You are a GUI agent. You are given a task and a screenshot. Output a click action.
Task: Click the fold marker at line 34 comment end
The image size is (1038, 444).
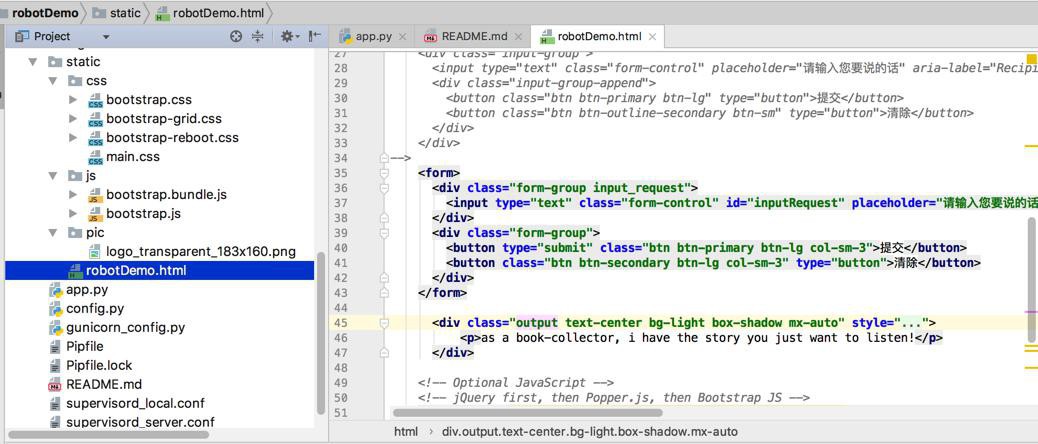pos(383,158)
